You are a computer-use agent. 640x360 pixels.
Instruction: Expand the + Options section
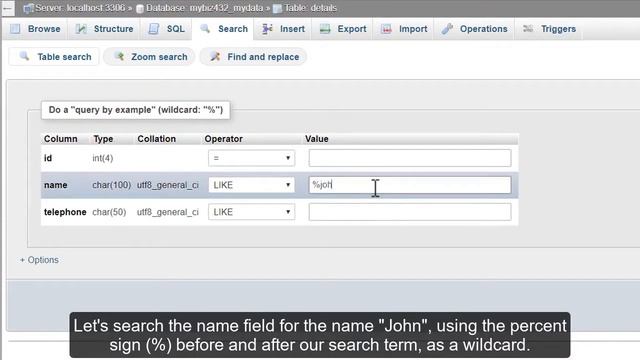[x=39, y=260]
